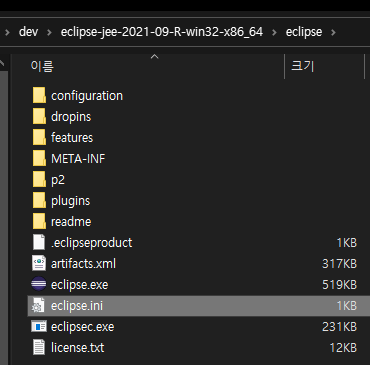Select the configuration folder name
370x365 pixels.
coord(87,96)
